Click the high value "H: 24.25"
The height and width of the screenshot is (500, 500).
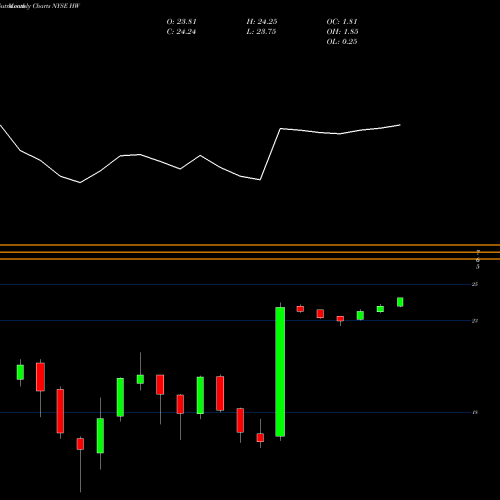click(262, 22)
